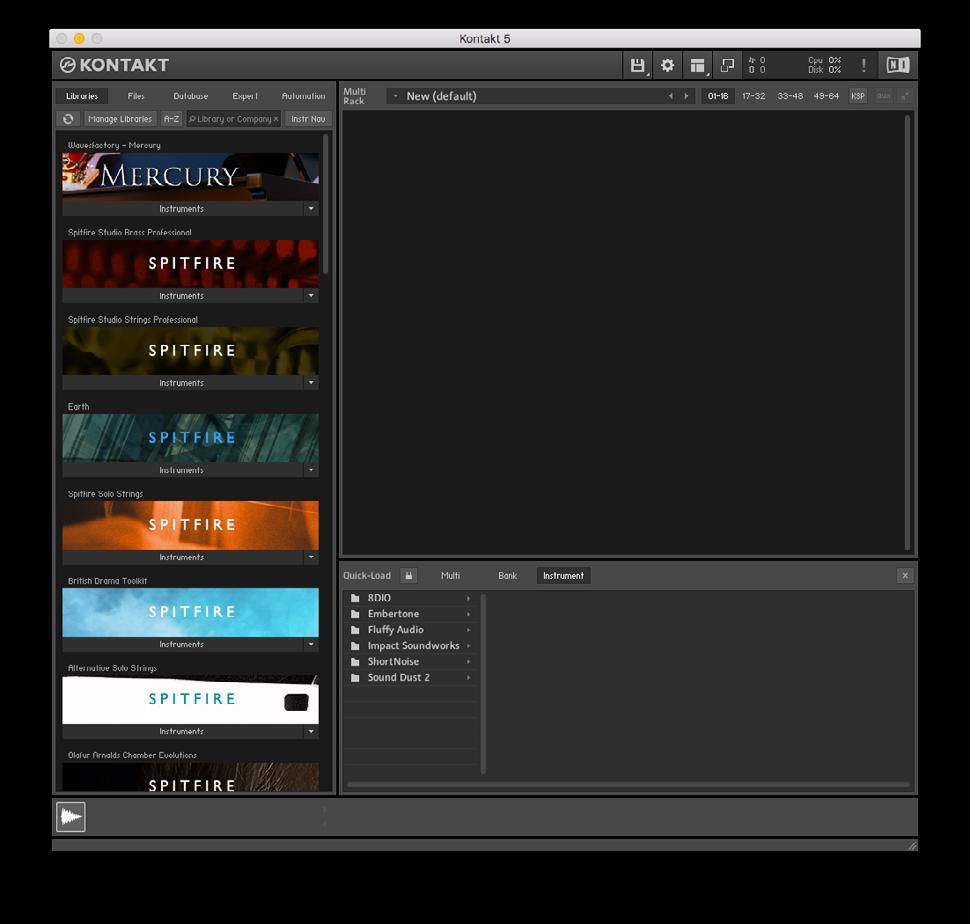Expand Alternative Solo Strings options dropdown
970x924 pixels.
coord(311,732)
